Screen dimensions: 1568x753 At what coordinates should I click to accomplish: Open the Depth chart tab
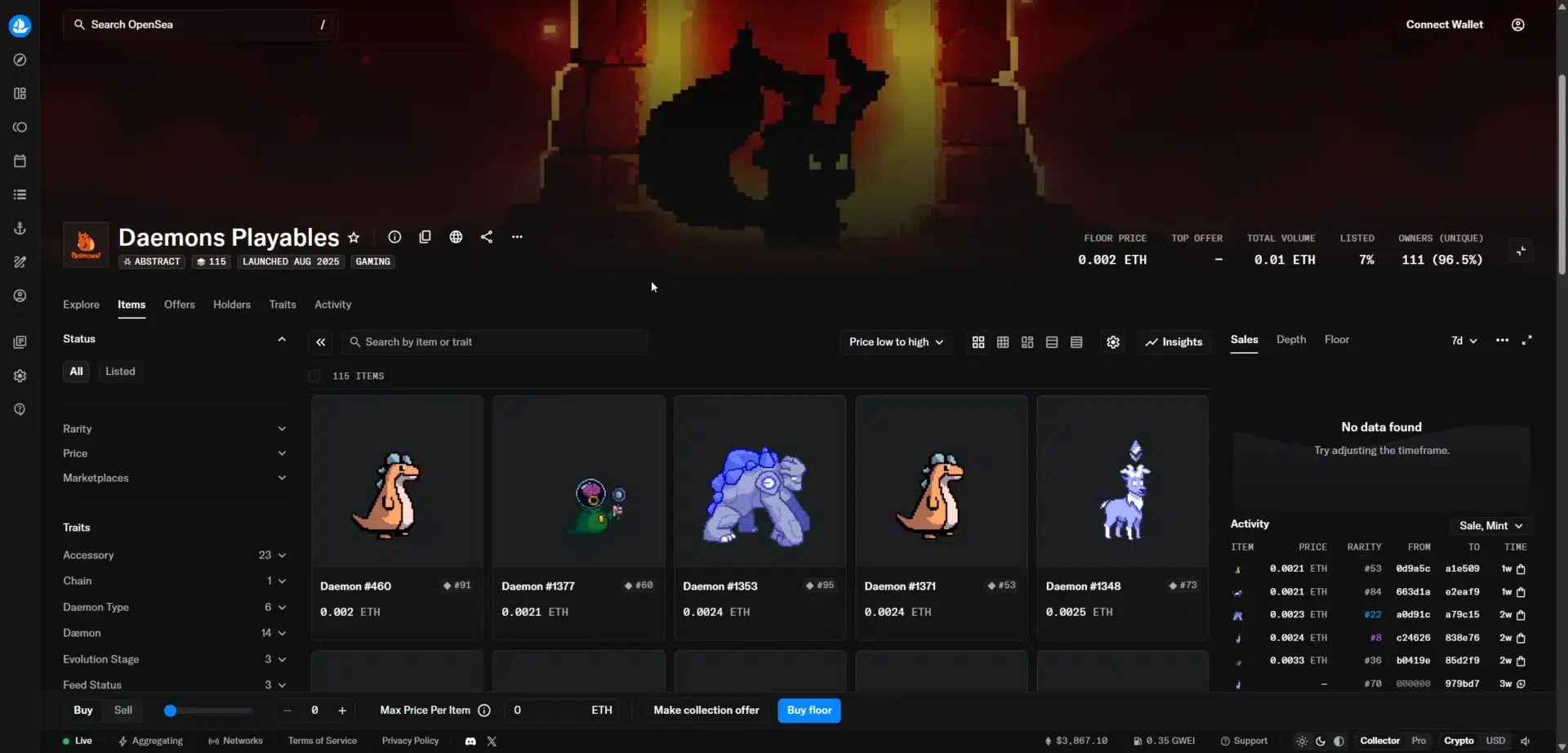1290,340
